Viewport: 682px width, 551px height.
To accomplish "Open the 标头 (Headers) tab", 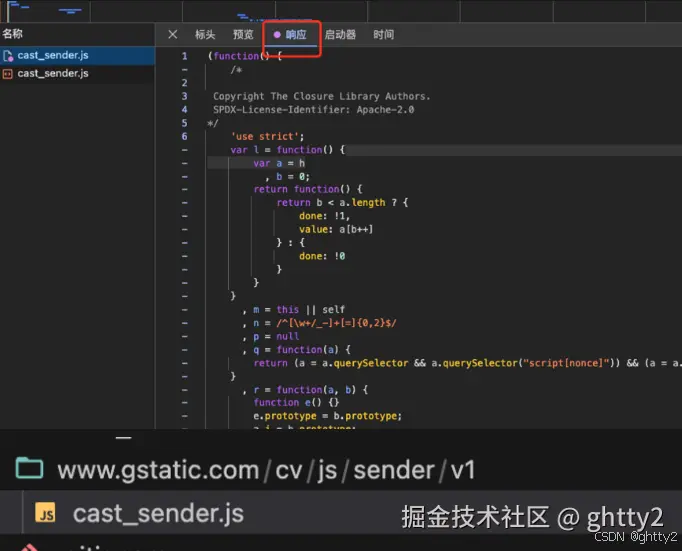I will coord(205,35).
